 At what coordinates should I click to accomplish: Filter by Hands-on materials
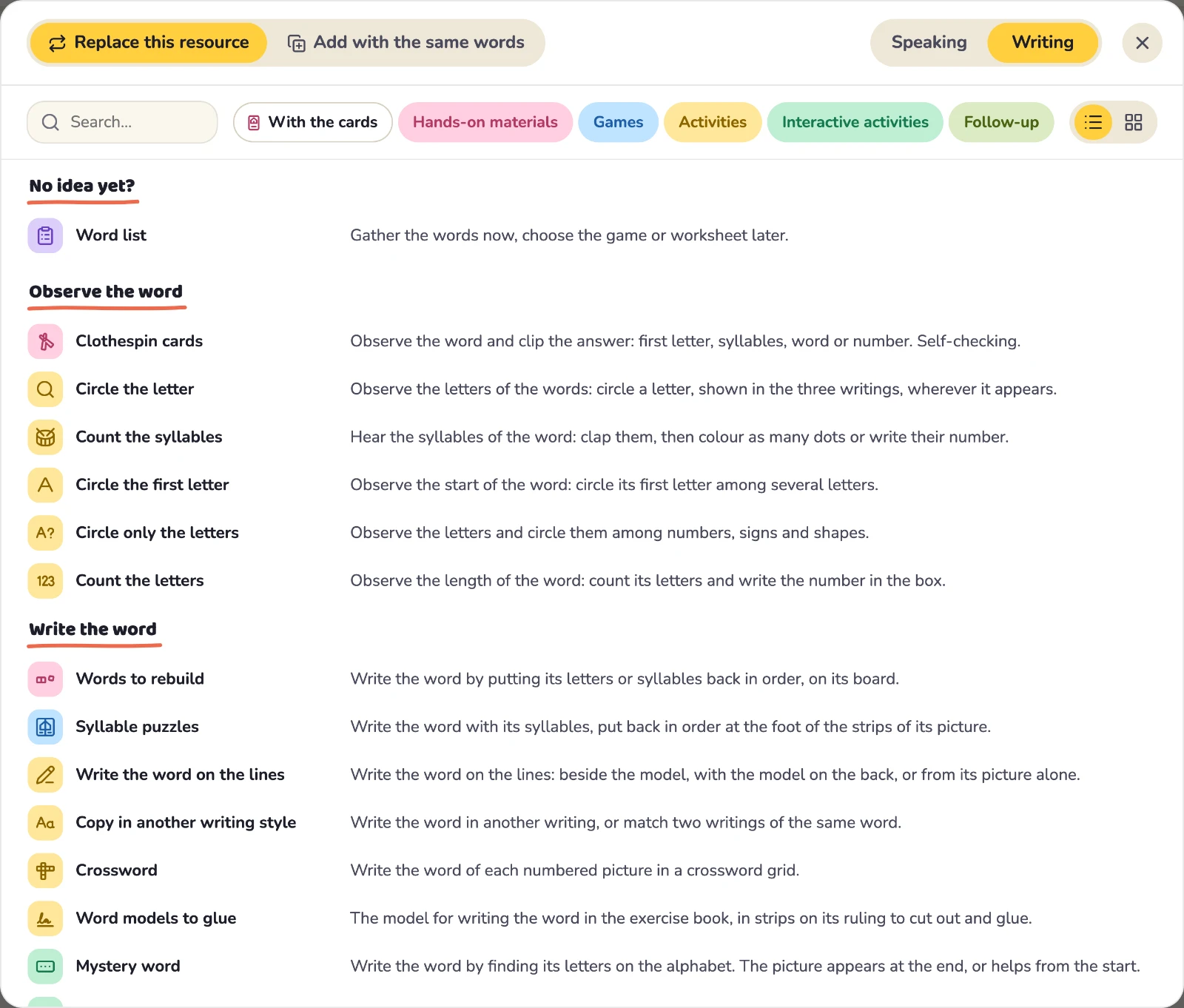point(485,122)
